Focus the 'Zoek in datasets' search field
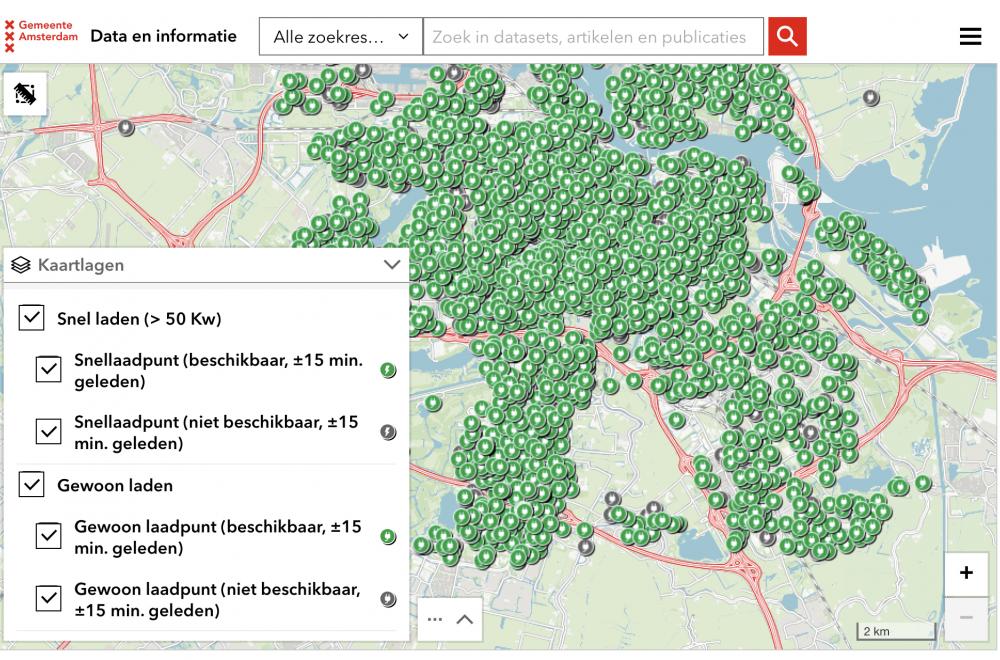 [593, 36]
